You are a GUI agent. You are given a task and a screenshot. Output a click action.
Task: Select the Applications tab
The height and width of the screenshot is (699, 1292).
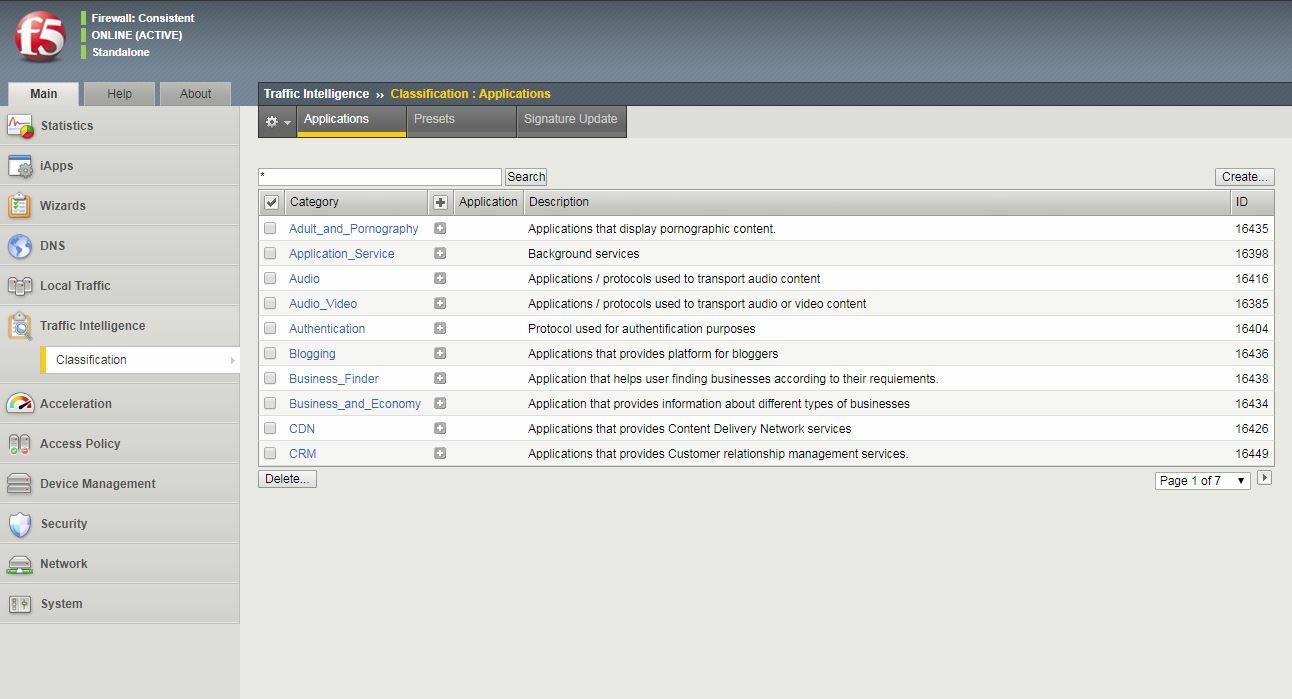tap(351, 120)
